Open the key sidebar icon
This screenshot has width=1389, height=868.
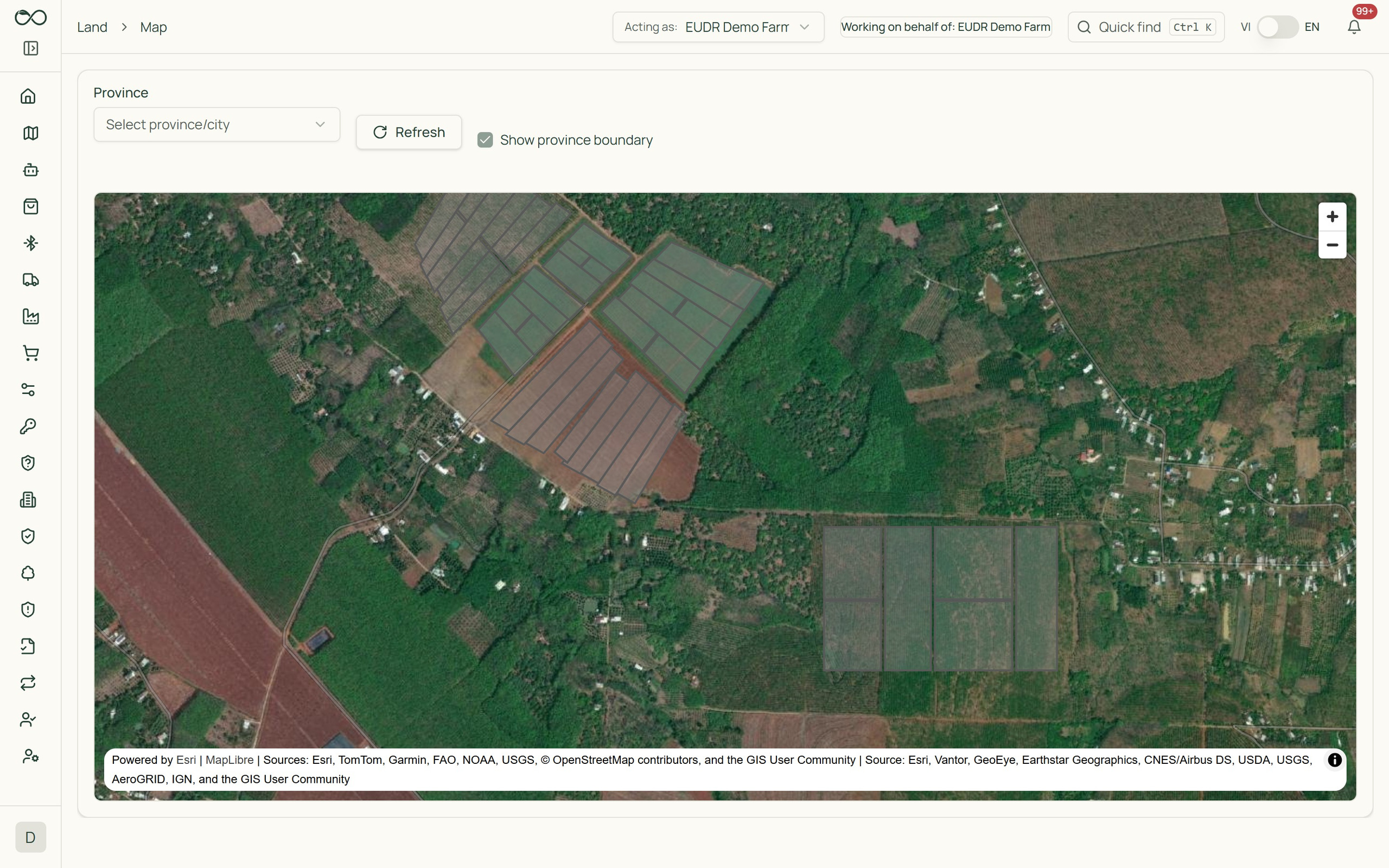click(28, 426)
